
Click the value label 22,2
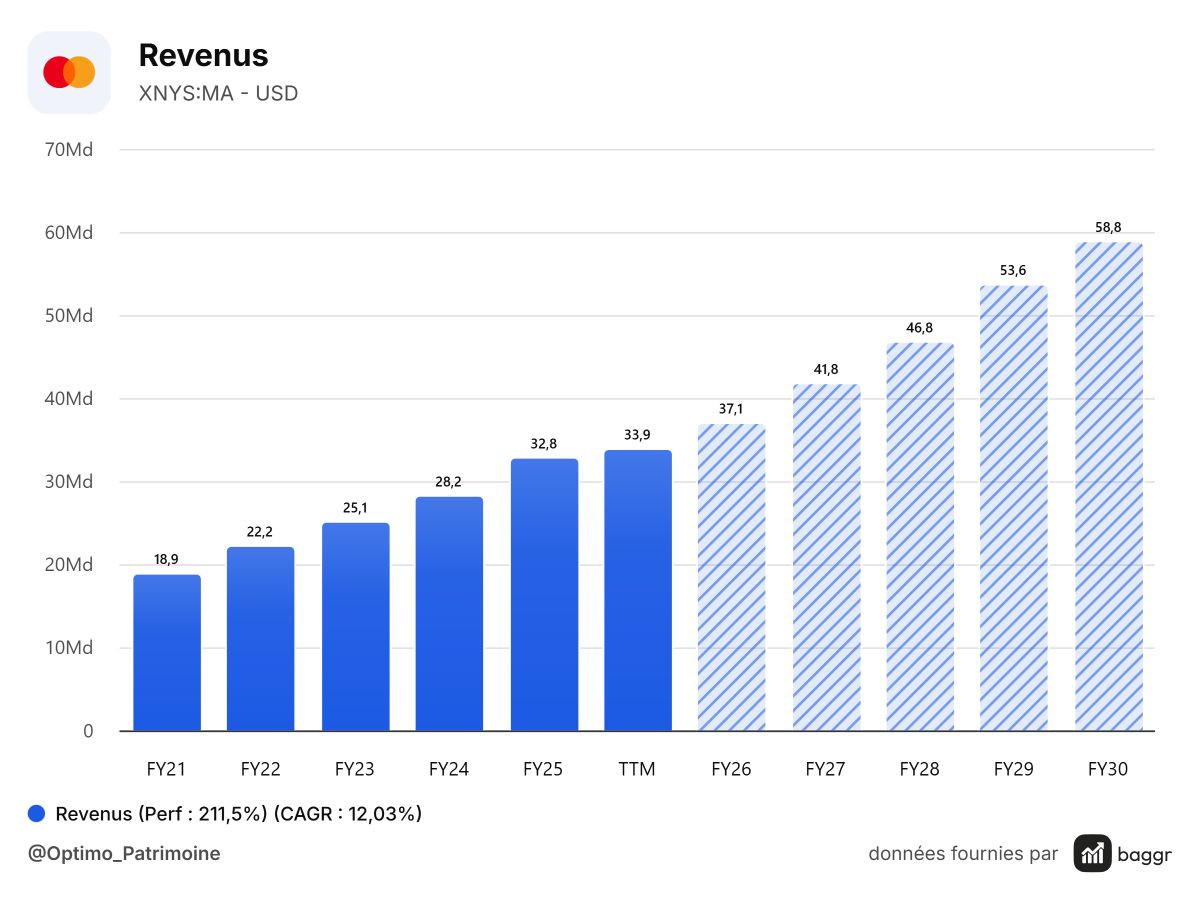pyautogui.click(x=261, y=532)
